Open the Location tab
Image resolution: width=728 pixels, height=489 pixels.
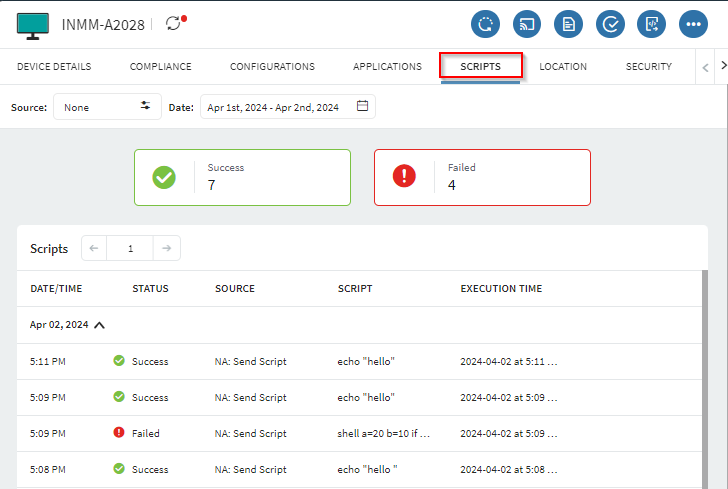562,67
